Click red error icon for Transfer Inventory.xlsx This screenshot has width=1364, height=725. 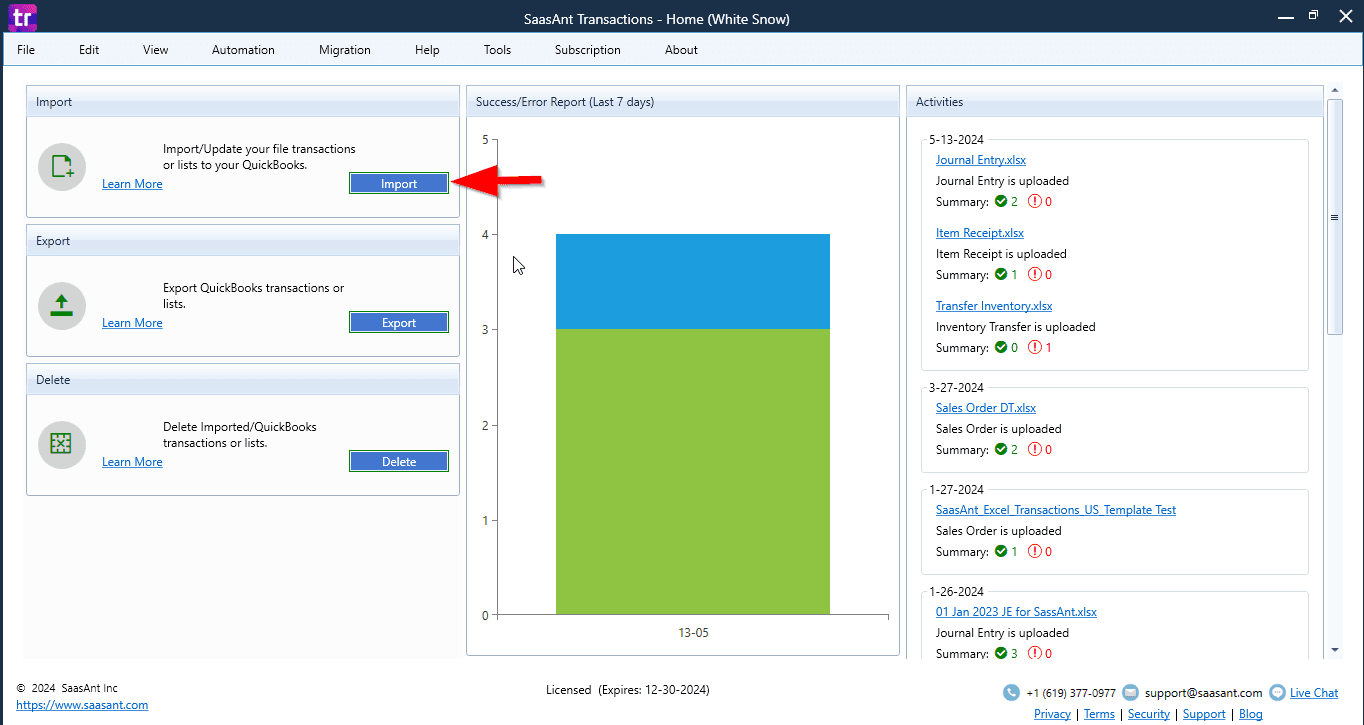(1035, 348)
